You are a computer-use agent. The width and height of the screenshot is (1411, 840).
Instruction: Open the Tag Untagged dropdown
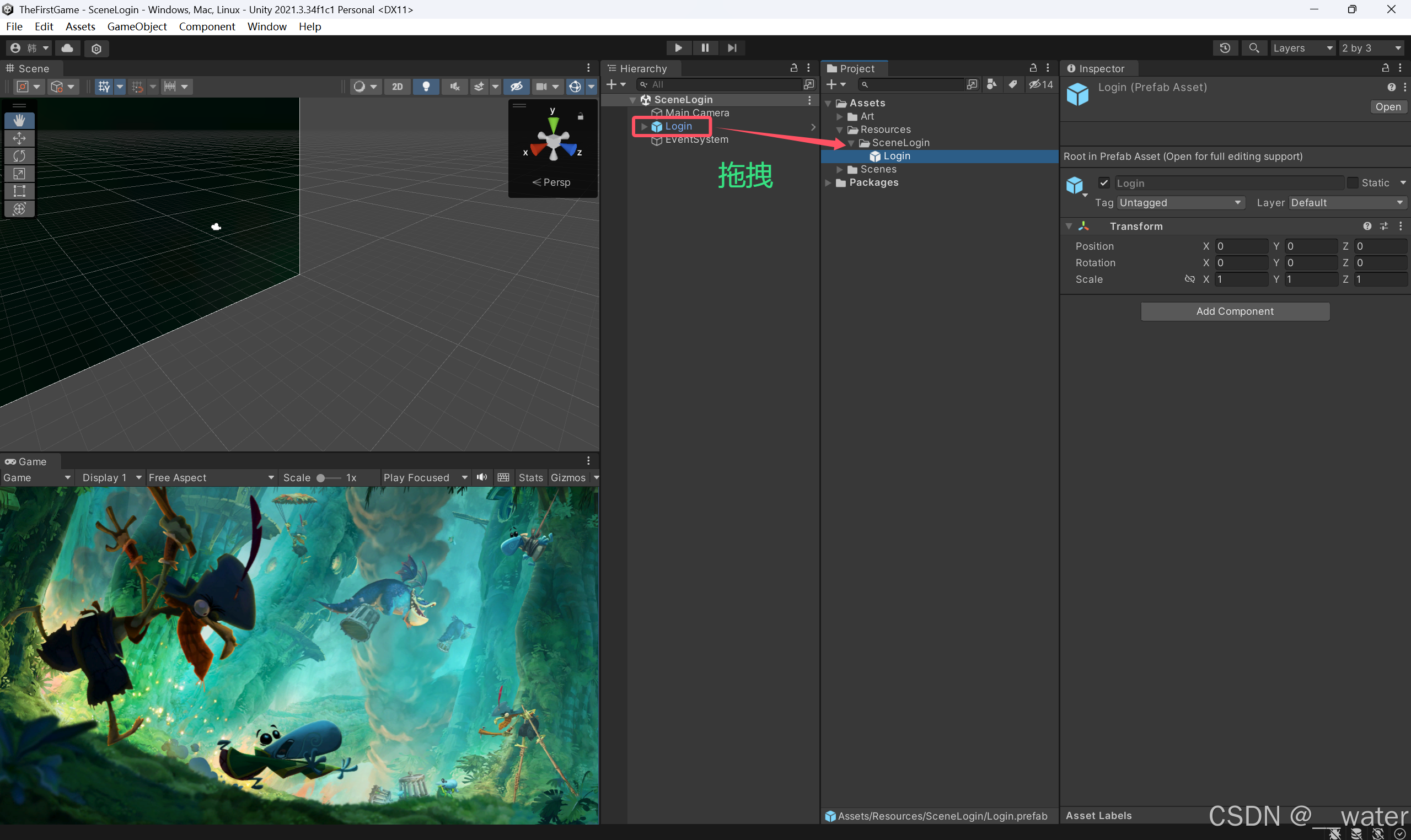click(x=1180, y=203)
